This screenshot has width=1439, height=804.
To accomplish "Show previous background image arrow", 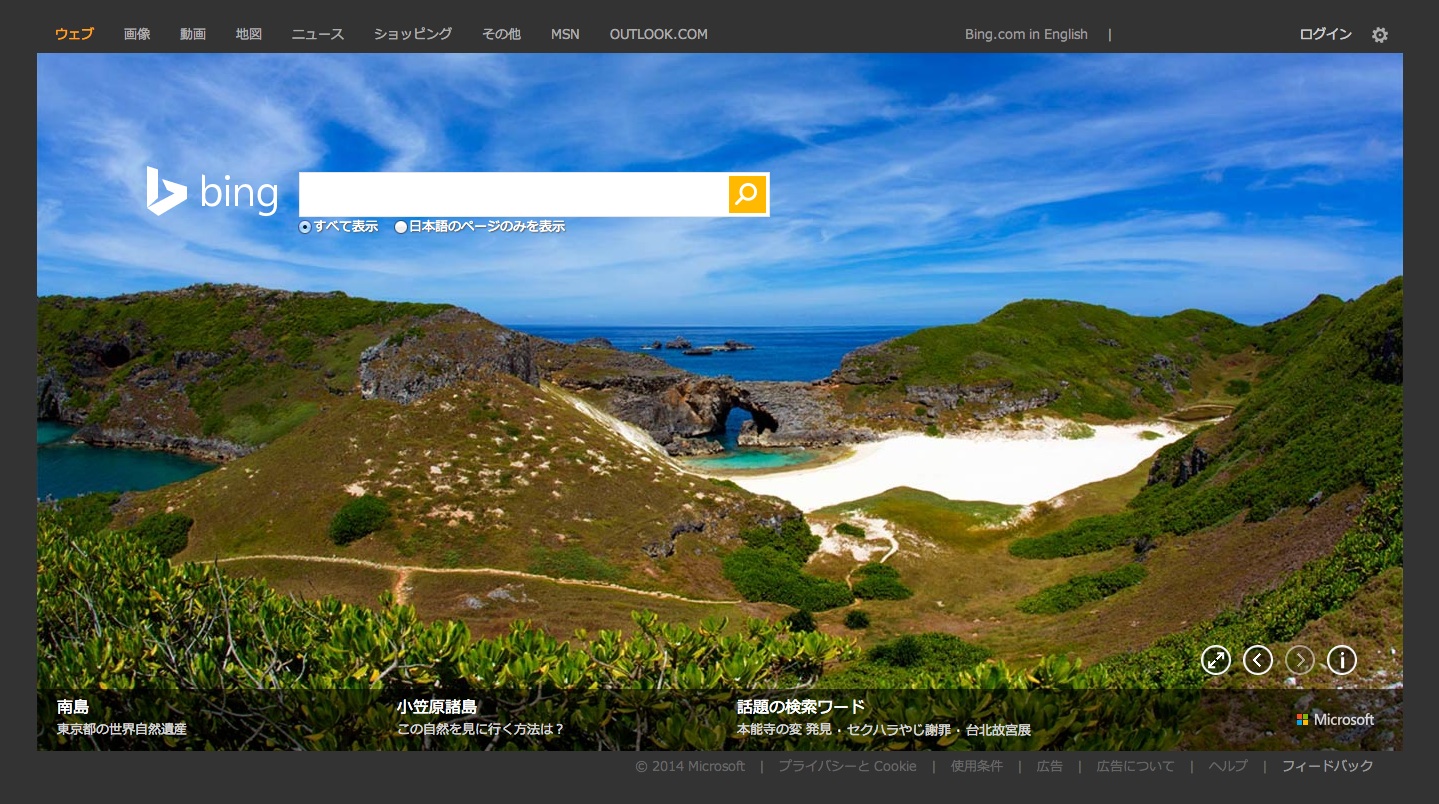I will click(1257, 660).
